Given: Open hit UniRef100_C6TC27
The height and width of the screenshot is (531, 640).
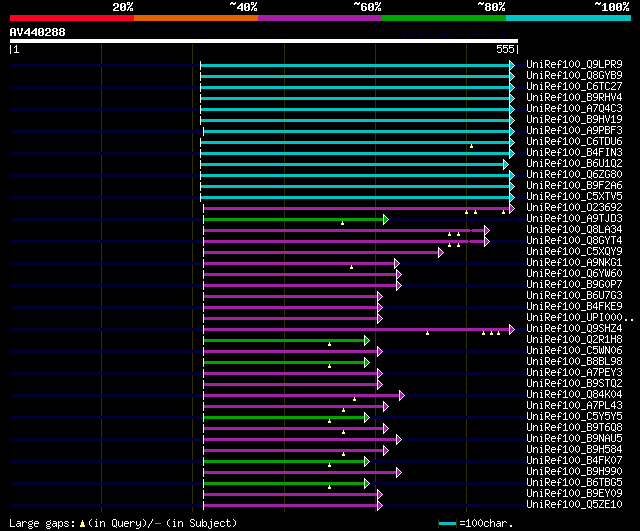Looking at the screenshot, I should [x=574, y=87].
